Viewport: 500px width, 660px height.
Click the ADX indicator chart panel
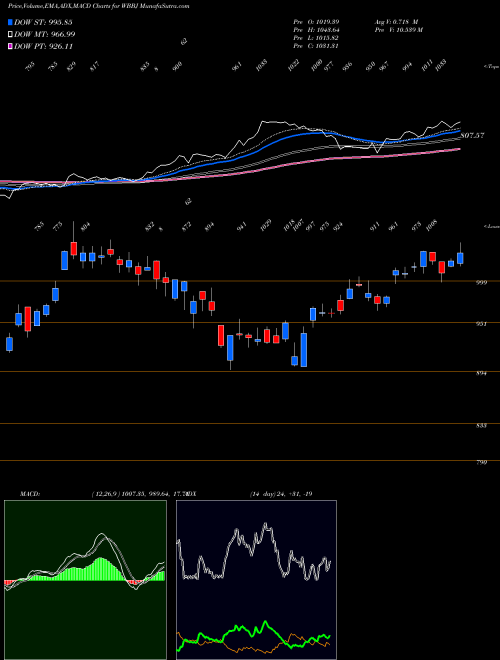[x=256, y=580]
